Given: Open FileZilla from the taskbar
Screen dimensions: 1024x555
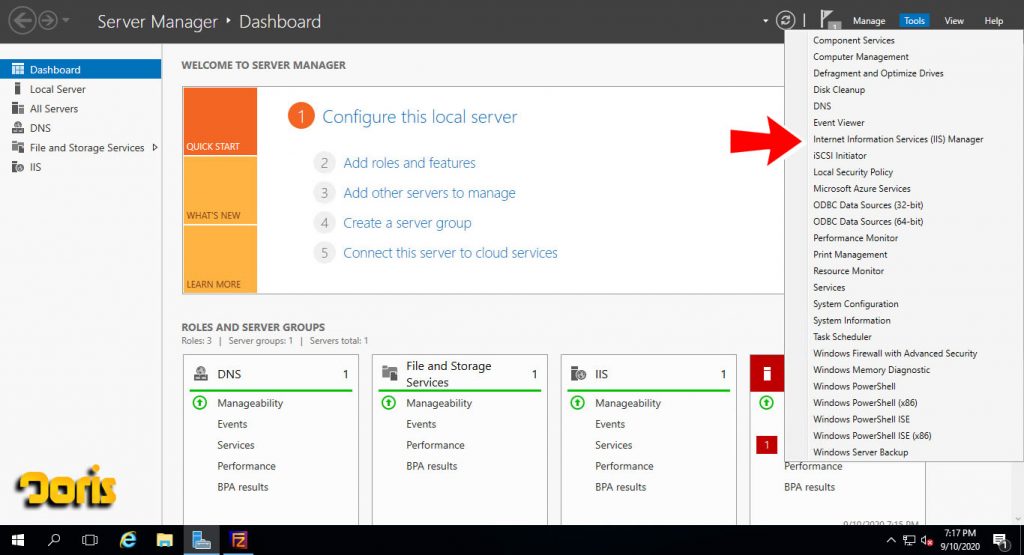Looking at the screenshot, I should tap(238, 540).
